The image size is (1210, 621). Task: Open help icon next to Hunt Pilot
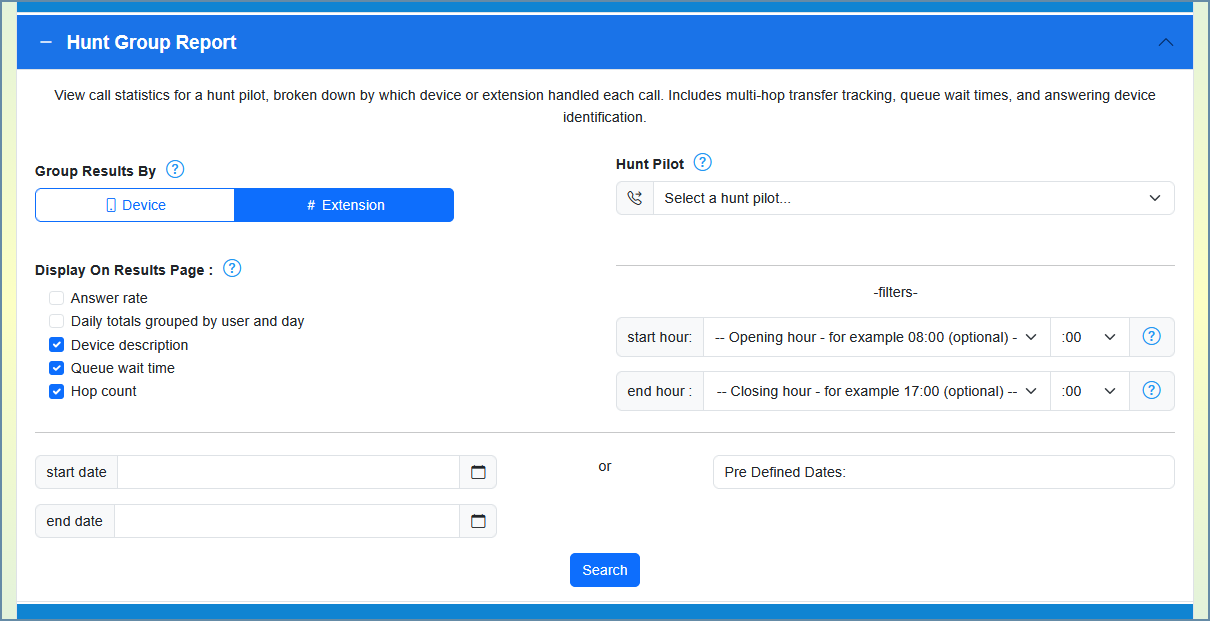pos(703,162)
